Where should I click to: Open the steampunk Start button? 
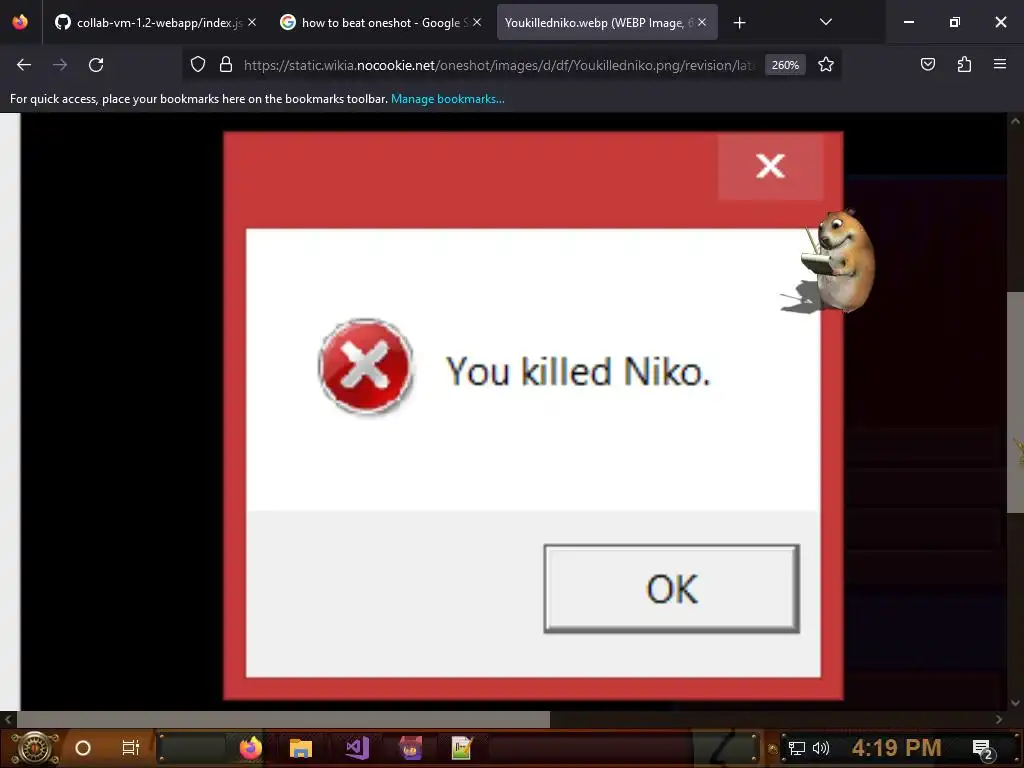click(x=34, y=748)
